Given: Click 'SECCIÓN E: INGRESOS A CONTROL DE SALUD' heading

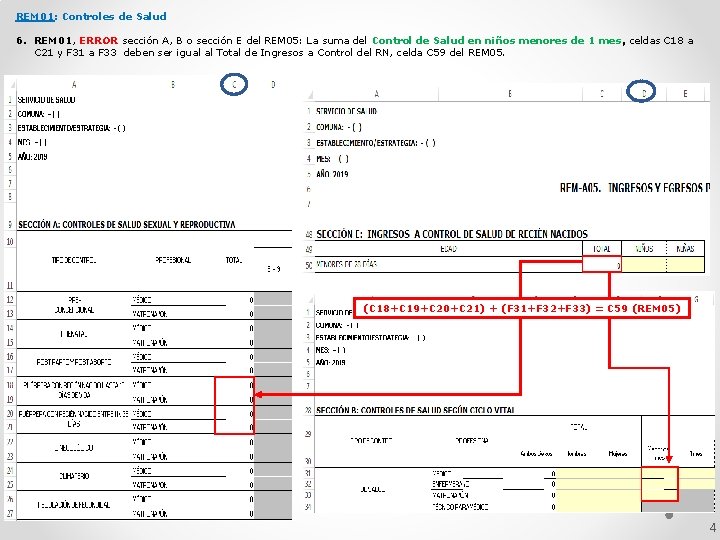Looking at the screenshot, I should click(x=452, y=234).
